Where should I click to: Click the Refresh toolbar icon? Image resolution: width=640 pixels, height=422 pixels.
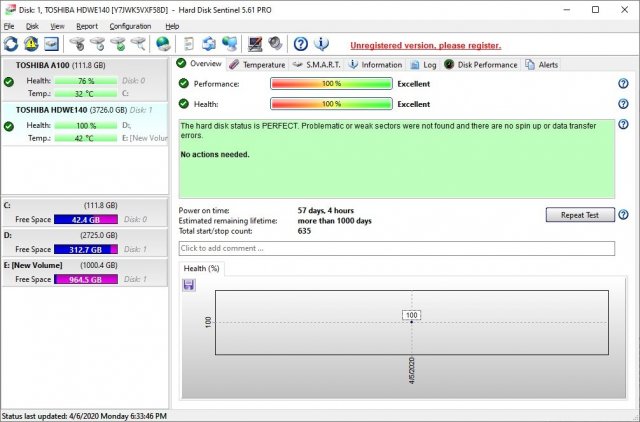pyautogui.click(x=11, y=44)
